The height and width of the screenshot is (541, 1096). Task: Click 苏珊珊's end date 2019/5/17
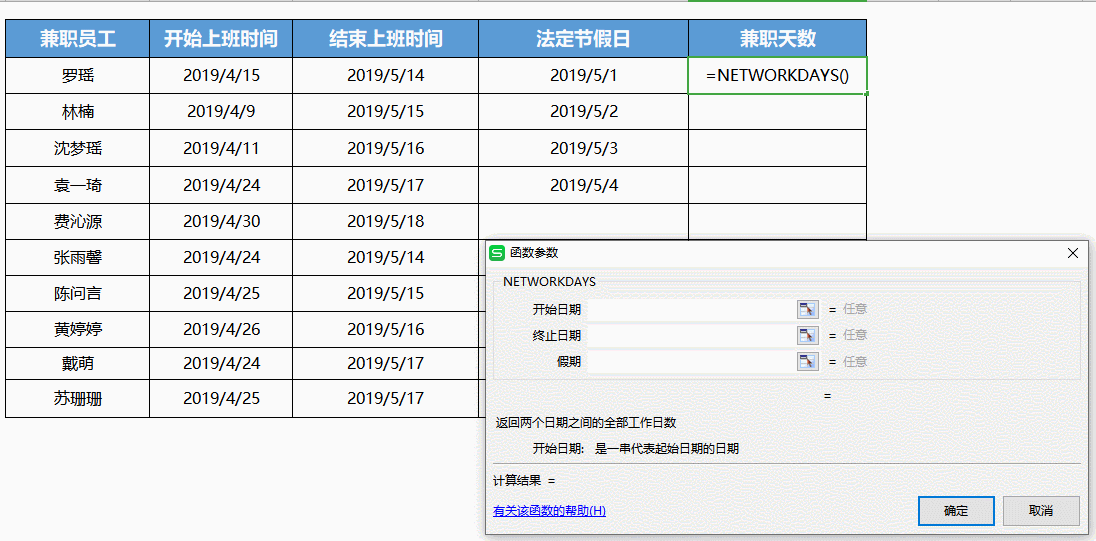tap(386, 398)
